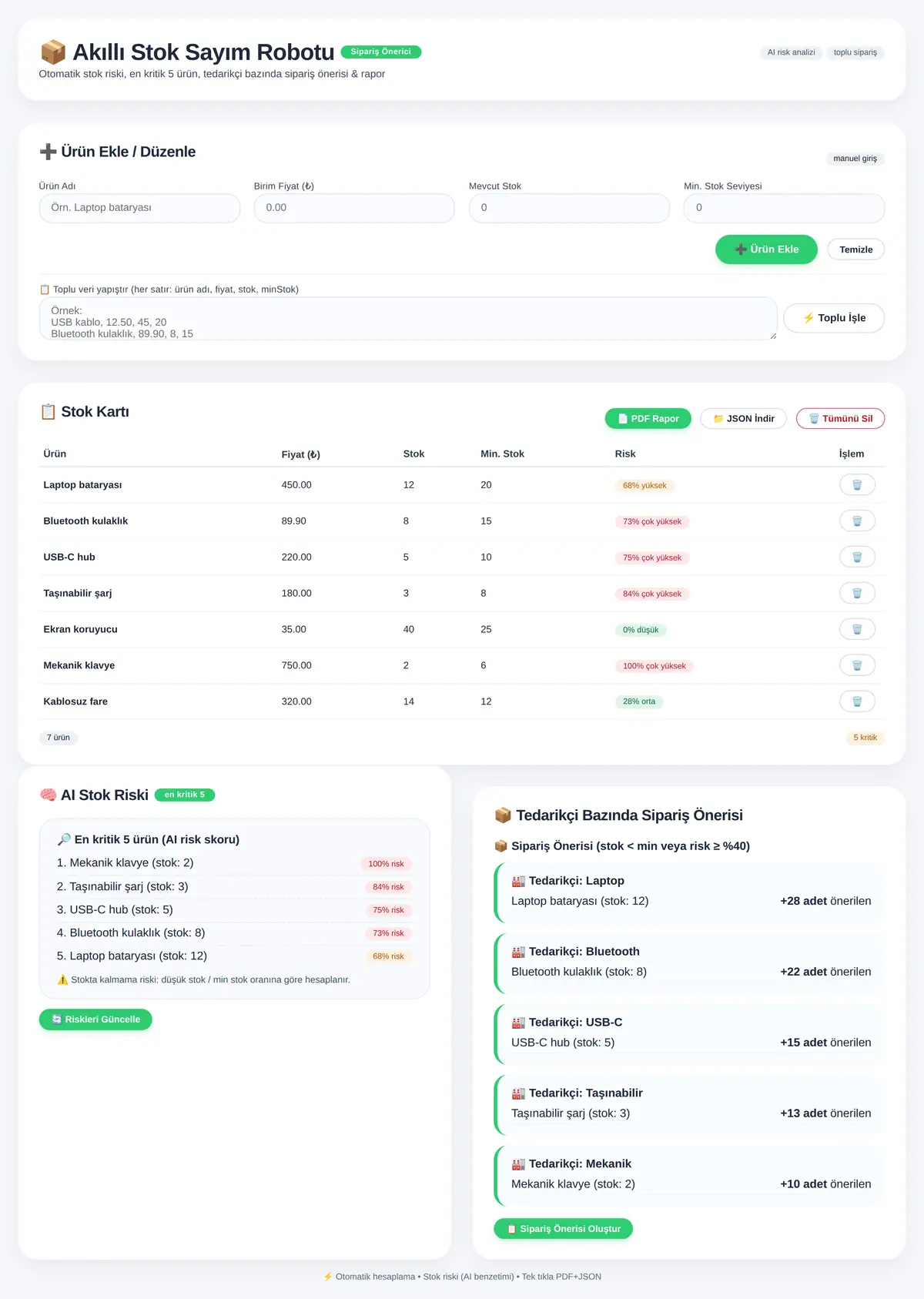Click the bulk data paste textarea
Screen dimensions: 924x1299
click(408, 319)
